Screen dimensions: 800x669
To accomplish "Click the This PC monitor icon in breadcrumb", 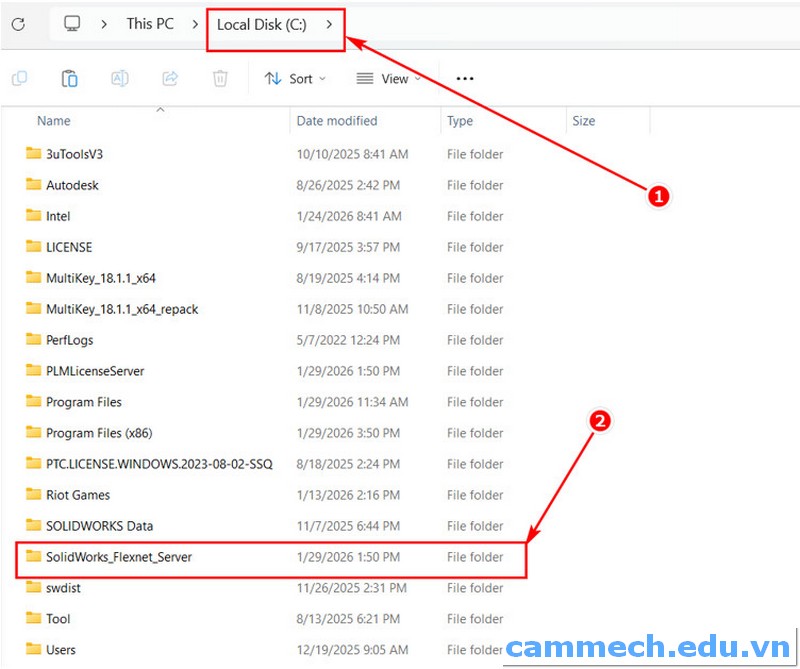I will pyautogui.click(x=71, y=22).
